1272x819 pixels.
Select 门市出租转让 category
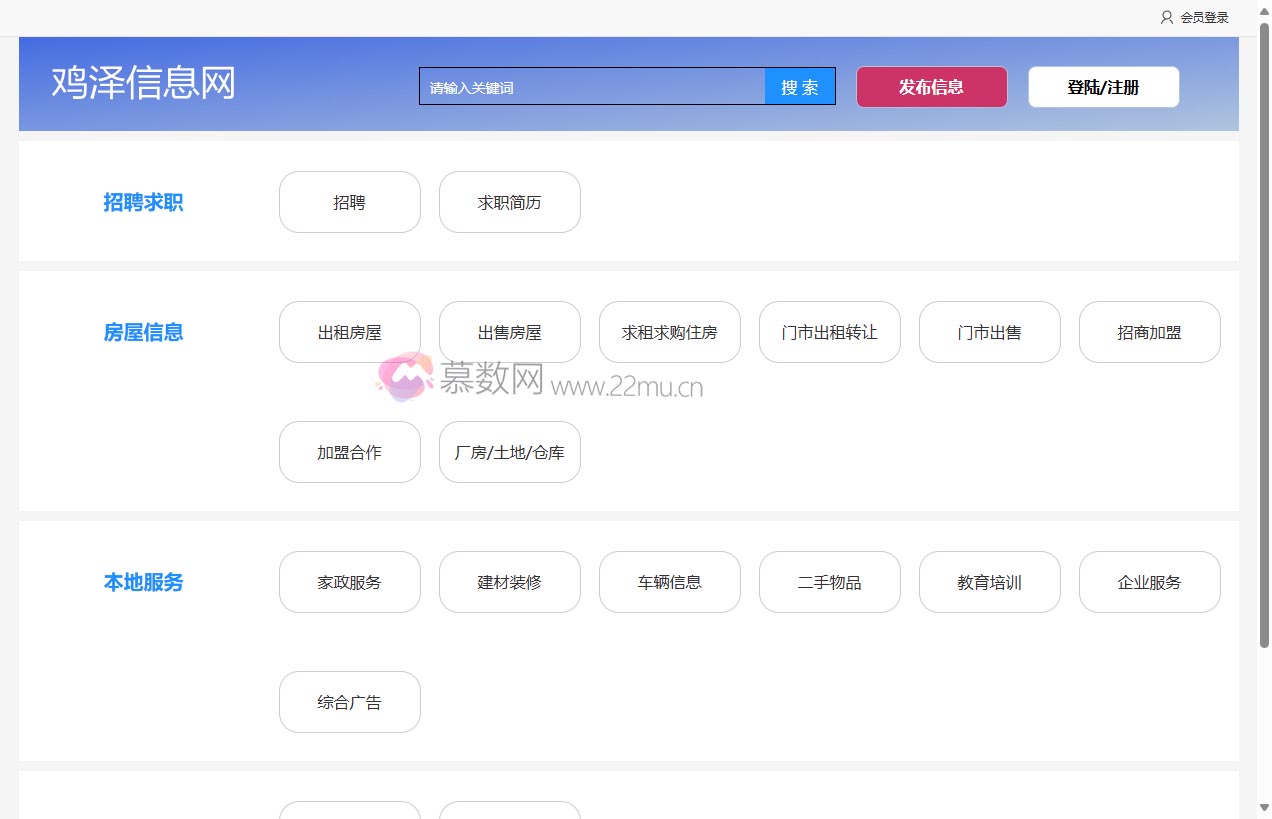829,332
